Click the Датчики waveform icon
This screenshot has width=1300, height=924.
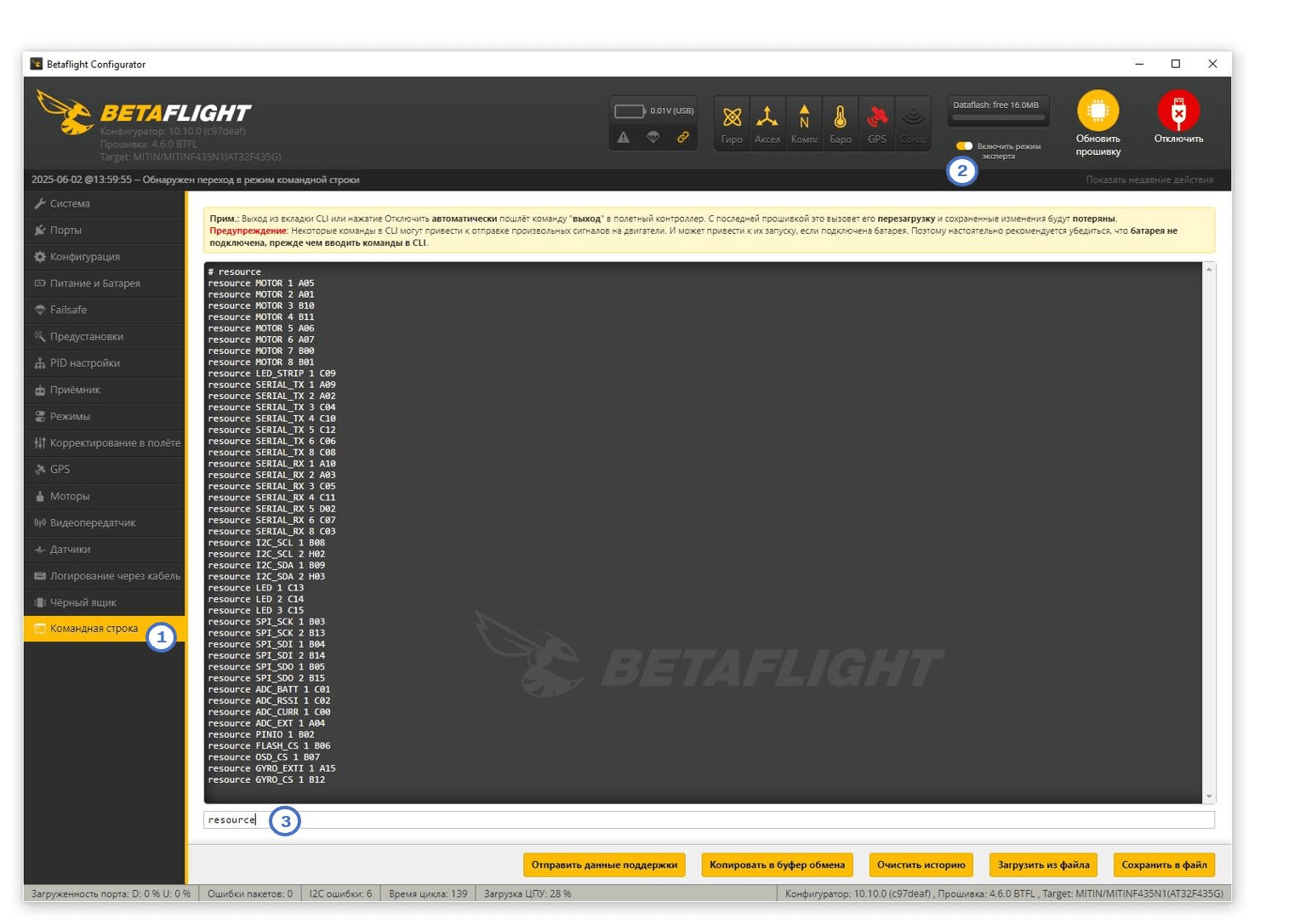[x=39, y=549]
